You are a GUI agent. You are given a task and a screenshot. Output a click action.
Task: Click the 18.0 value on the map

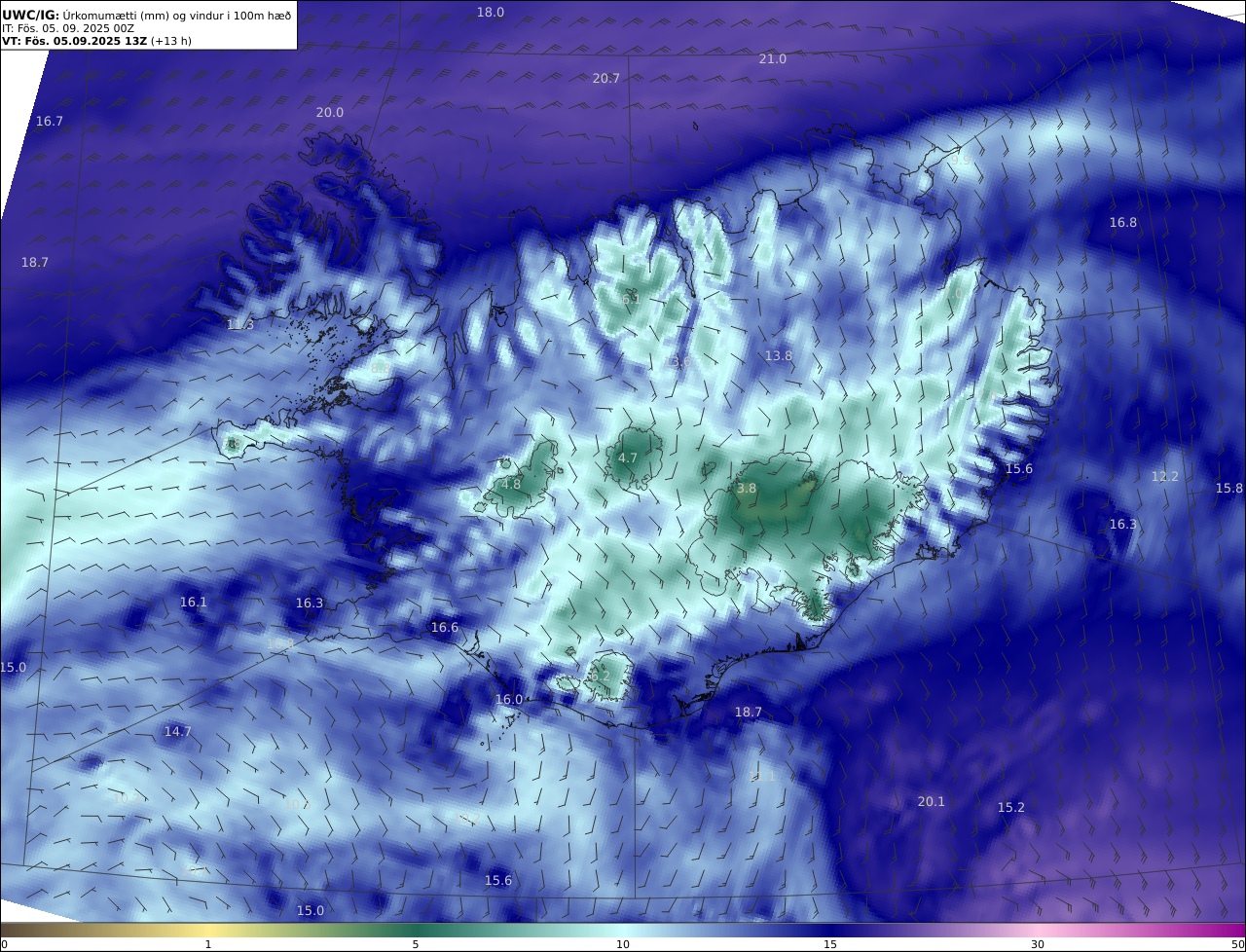pos(491,13)
